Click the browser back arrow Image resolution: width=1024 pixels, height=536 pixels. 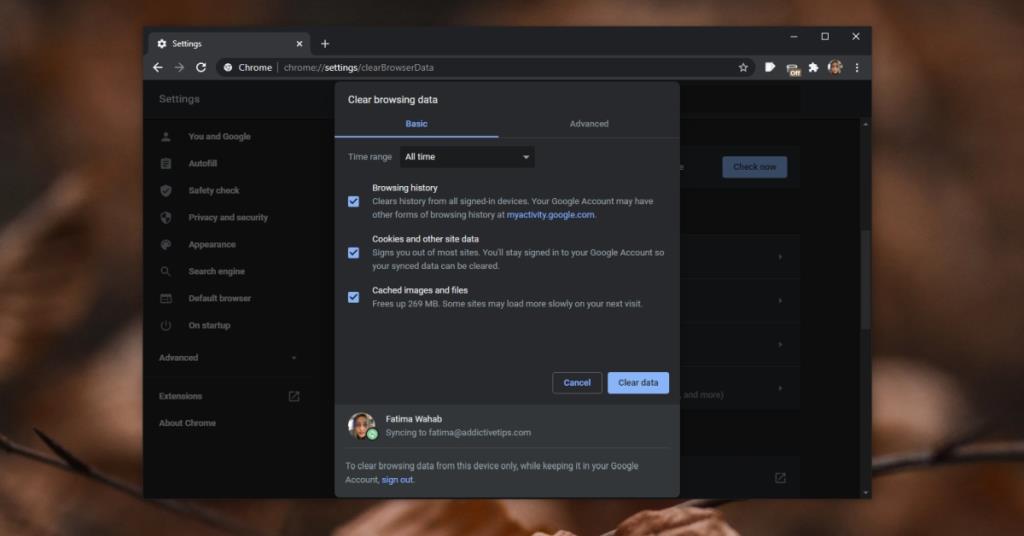[158, 67]
